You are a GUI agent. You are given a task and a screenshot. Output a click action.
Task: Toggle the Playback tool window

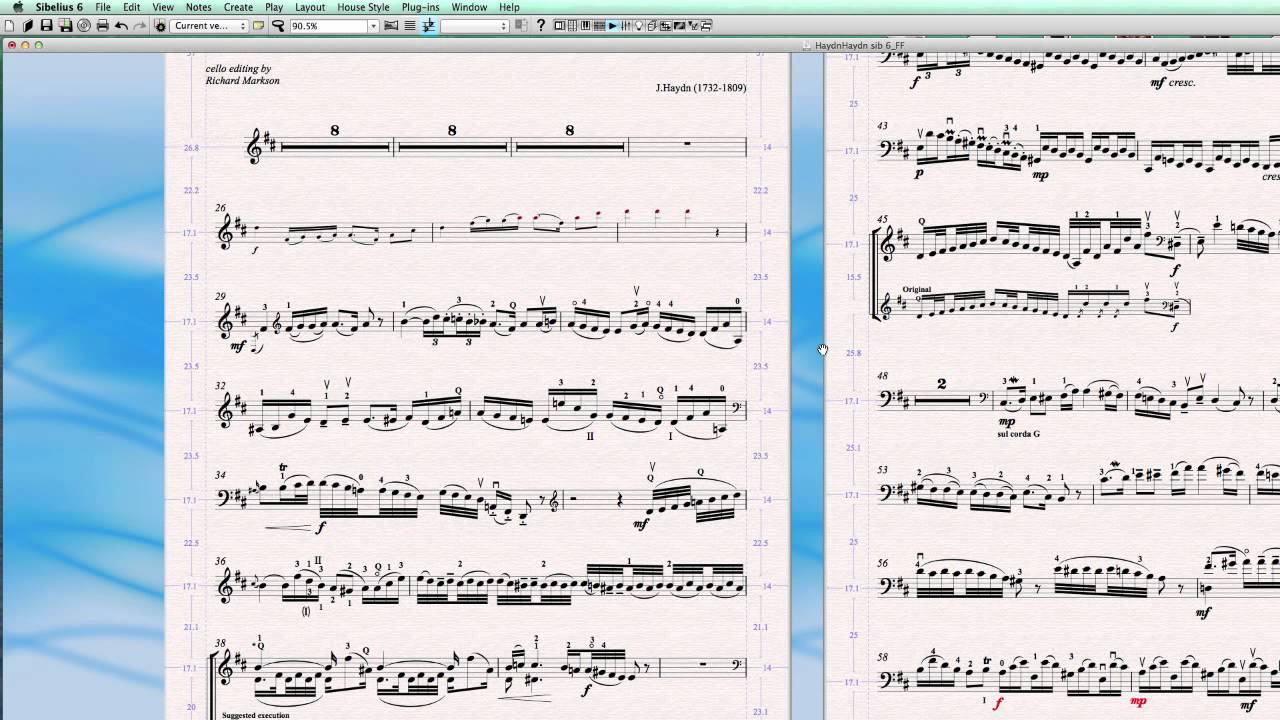(612, 26)
